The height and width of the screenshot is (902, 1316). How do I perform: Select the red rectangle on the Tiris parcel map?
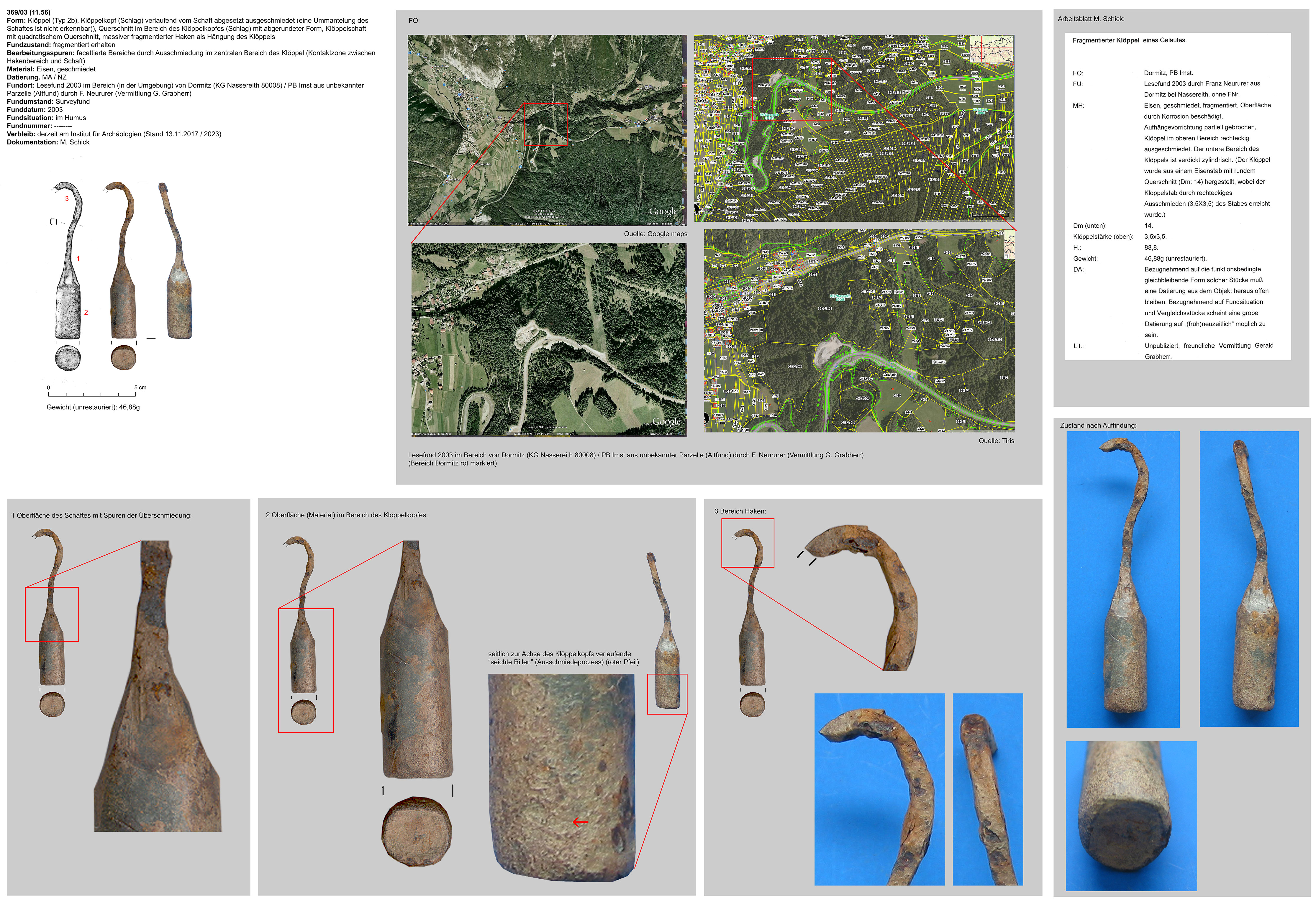click(792, 89)
